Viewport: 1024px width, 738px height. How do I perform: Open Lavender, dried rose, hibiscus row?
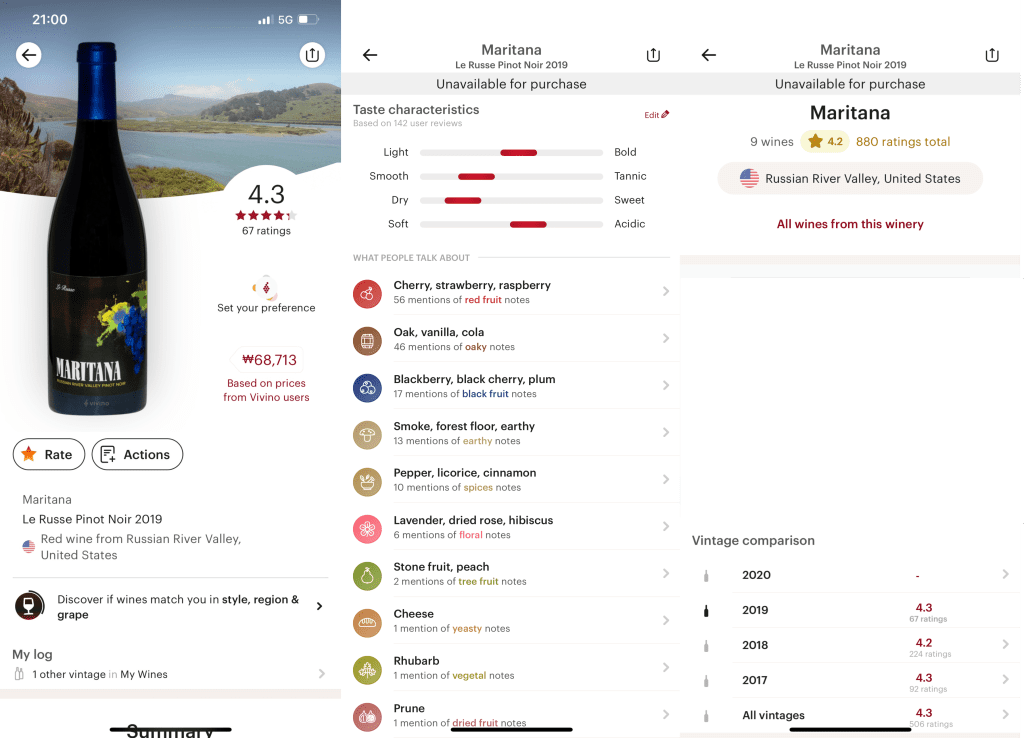tap(511, 526)
